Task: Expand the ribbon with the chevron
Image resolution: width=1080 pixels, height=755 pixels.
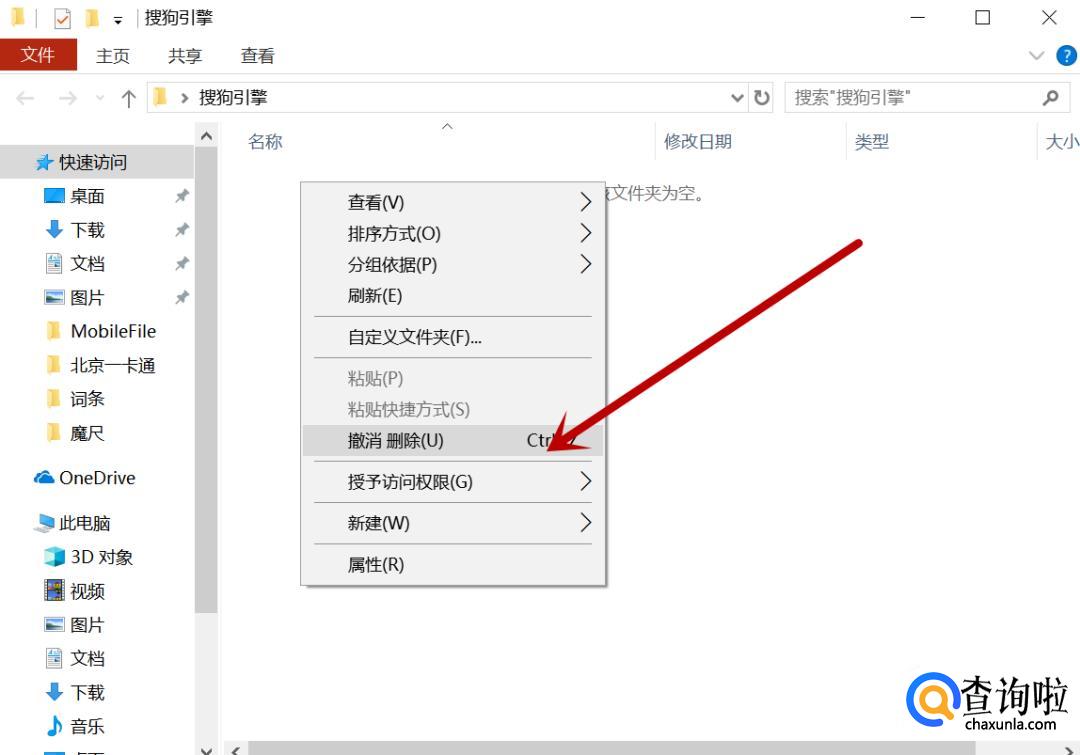Action: point(1036,56)
